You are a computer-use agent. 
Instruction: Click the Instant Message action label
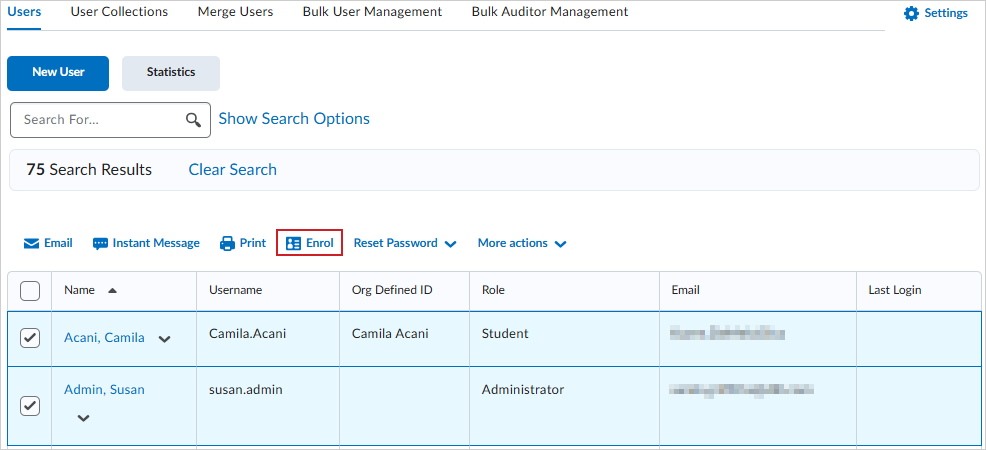pos(156,243)
